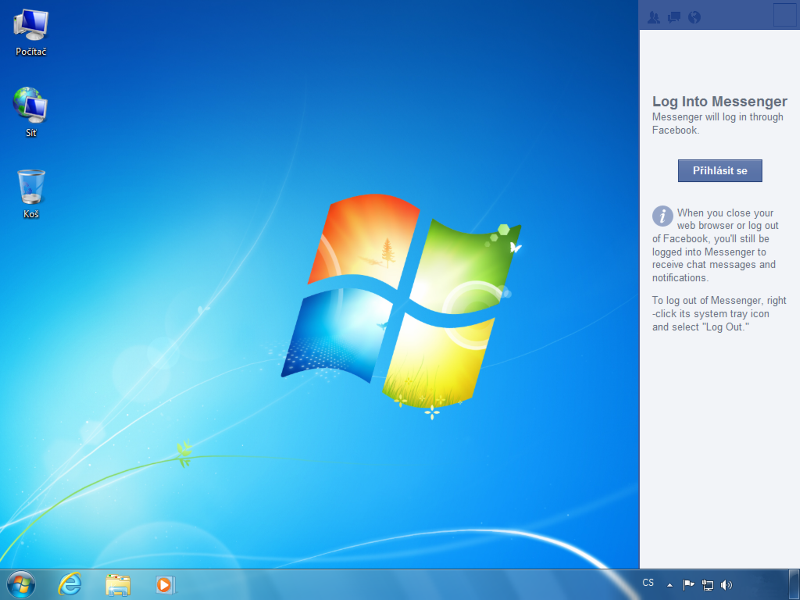Click the Show desktop button at taskbar end

[794, 585]
